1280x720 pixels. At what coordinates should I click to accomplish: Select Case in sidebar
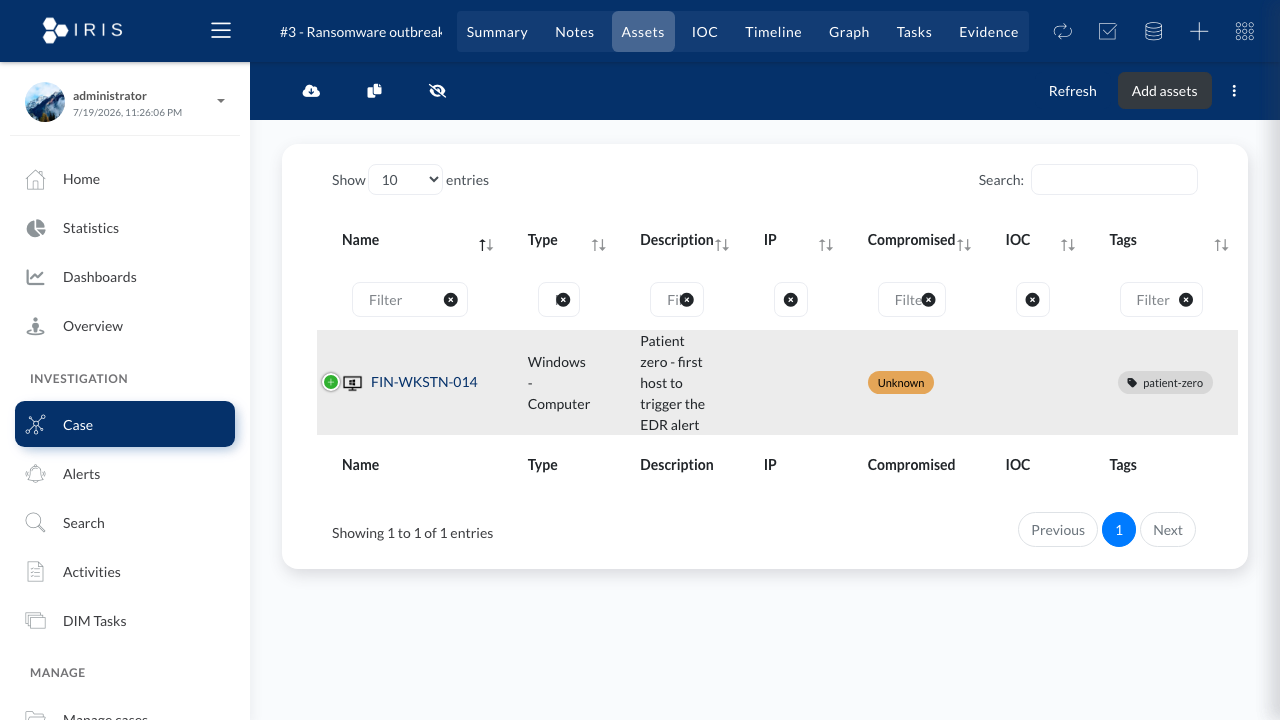[125, 424]
